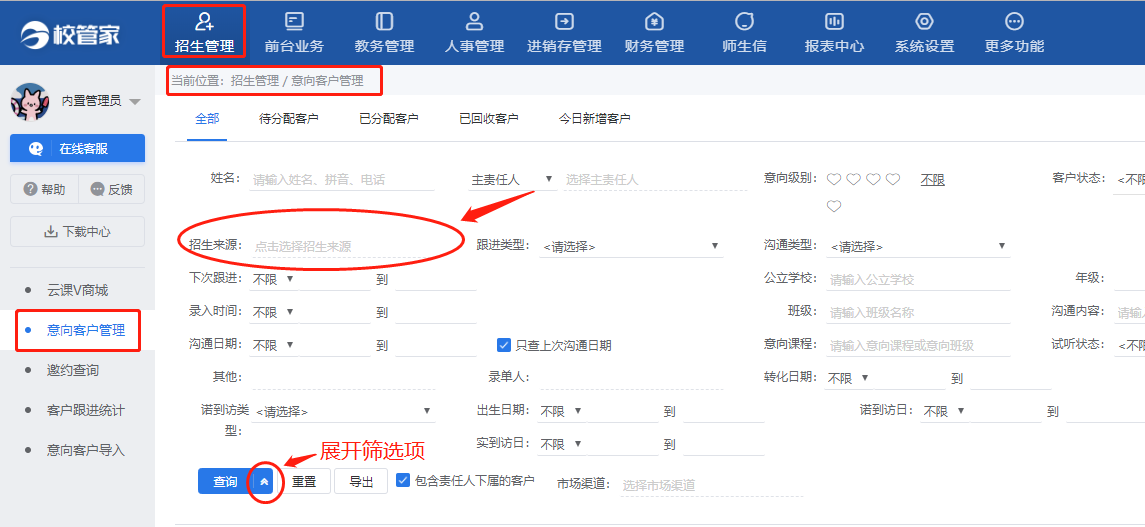
Task: Collapse filters with the double-chevron button
Action: (x=264, y=482)
